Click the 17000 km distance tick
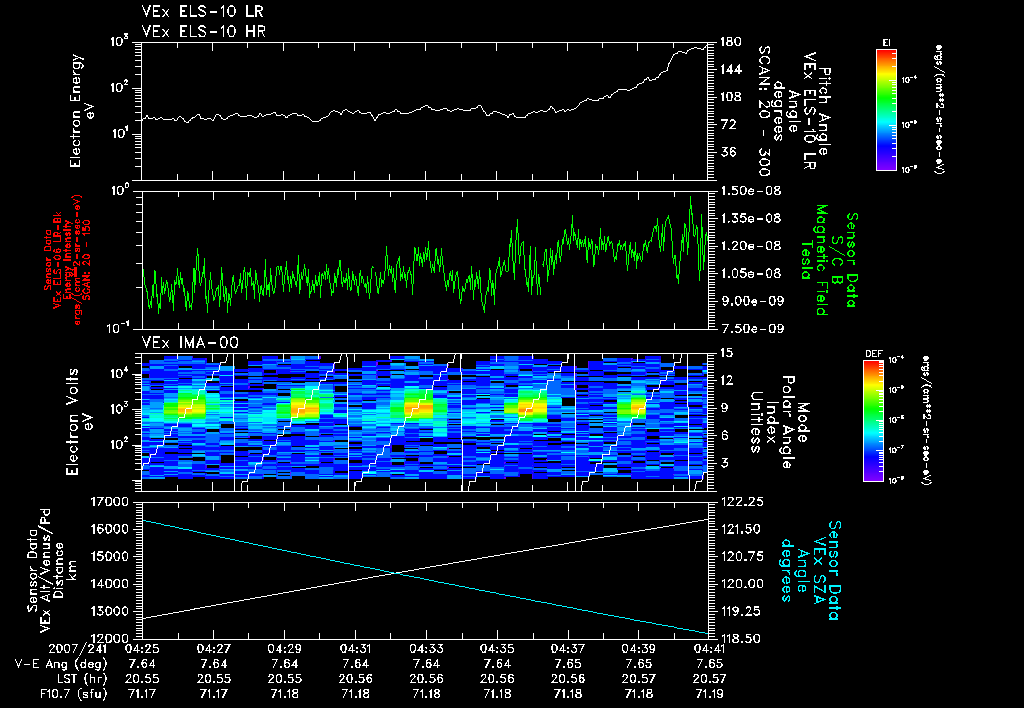 108,502
